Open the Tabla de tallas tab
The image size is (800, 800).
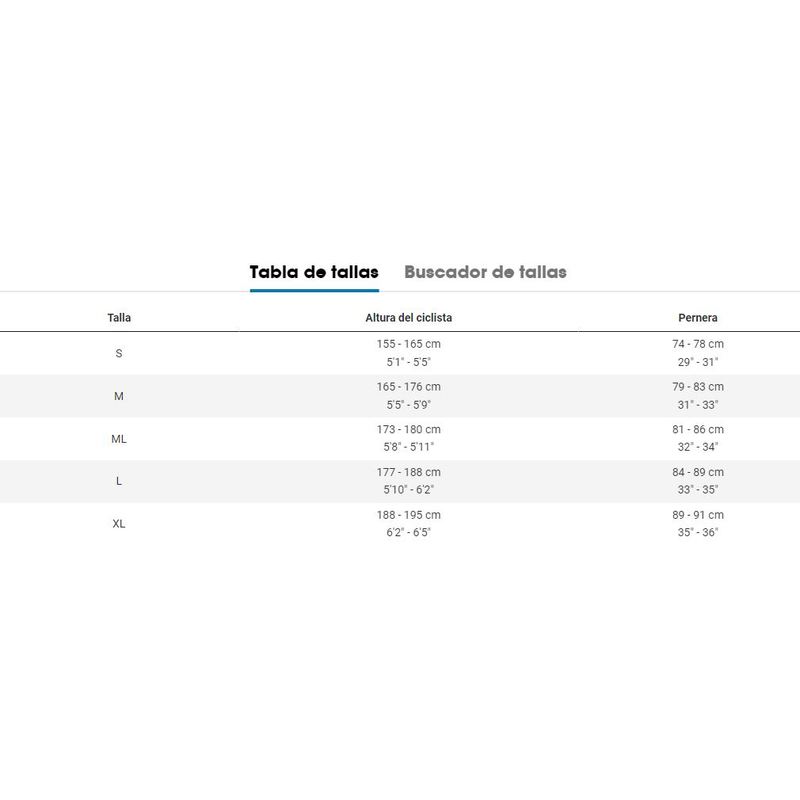pos(314,272)
